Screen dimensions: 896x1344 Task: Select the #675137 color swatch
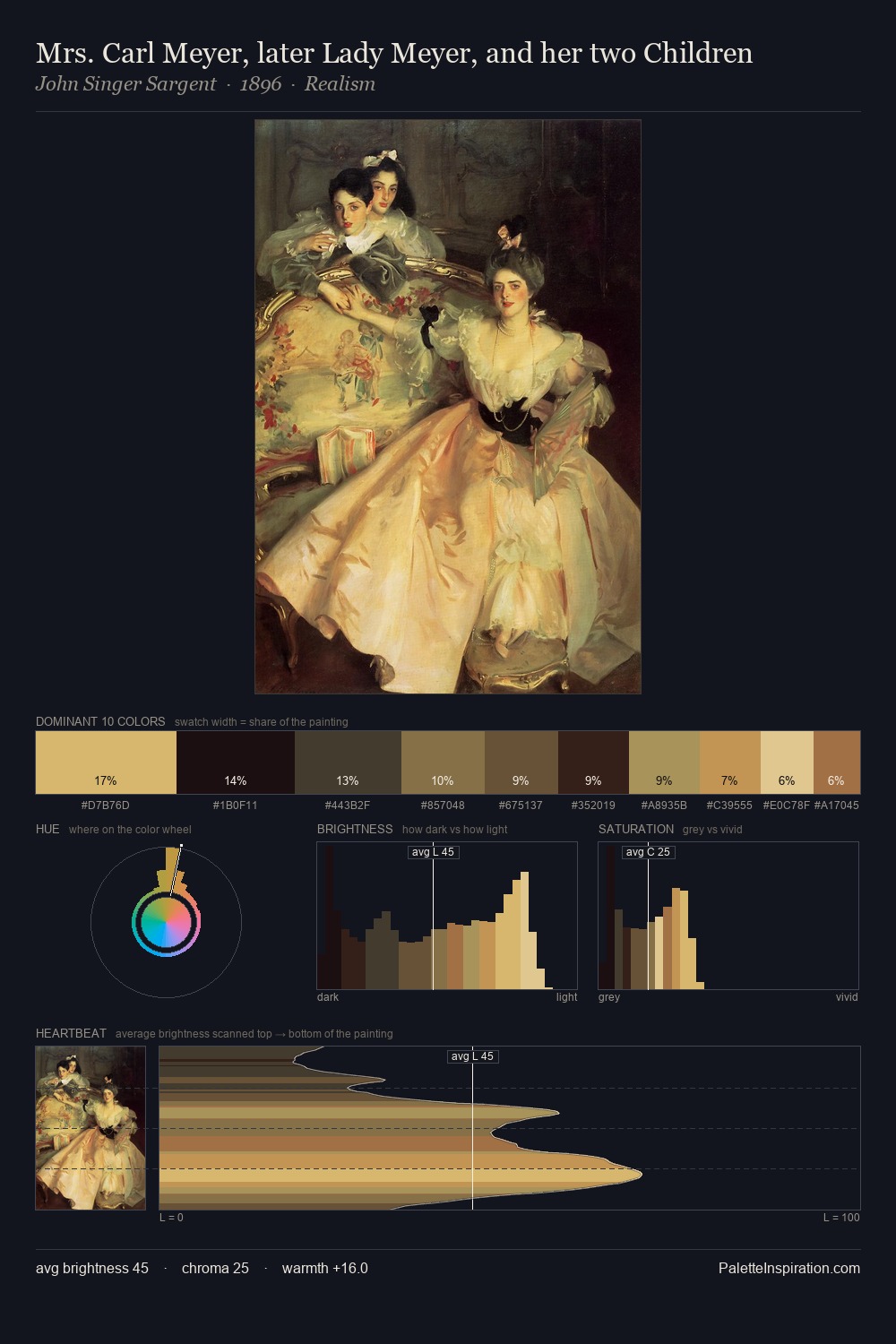coord(521,762)
